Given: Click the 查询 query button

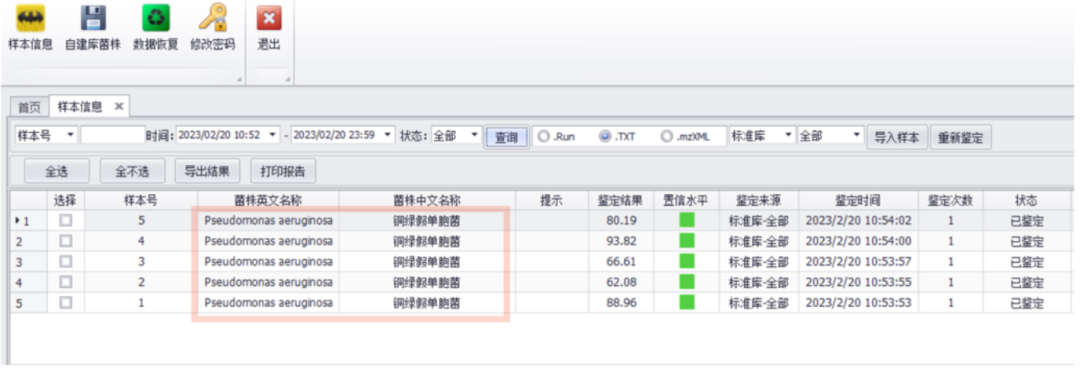Looking at the screenshot, I should [x=506, y=137].
